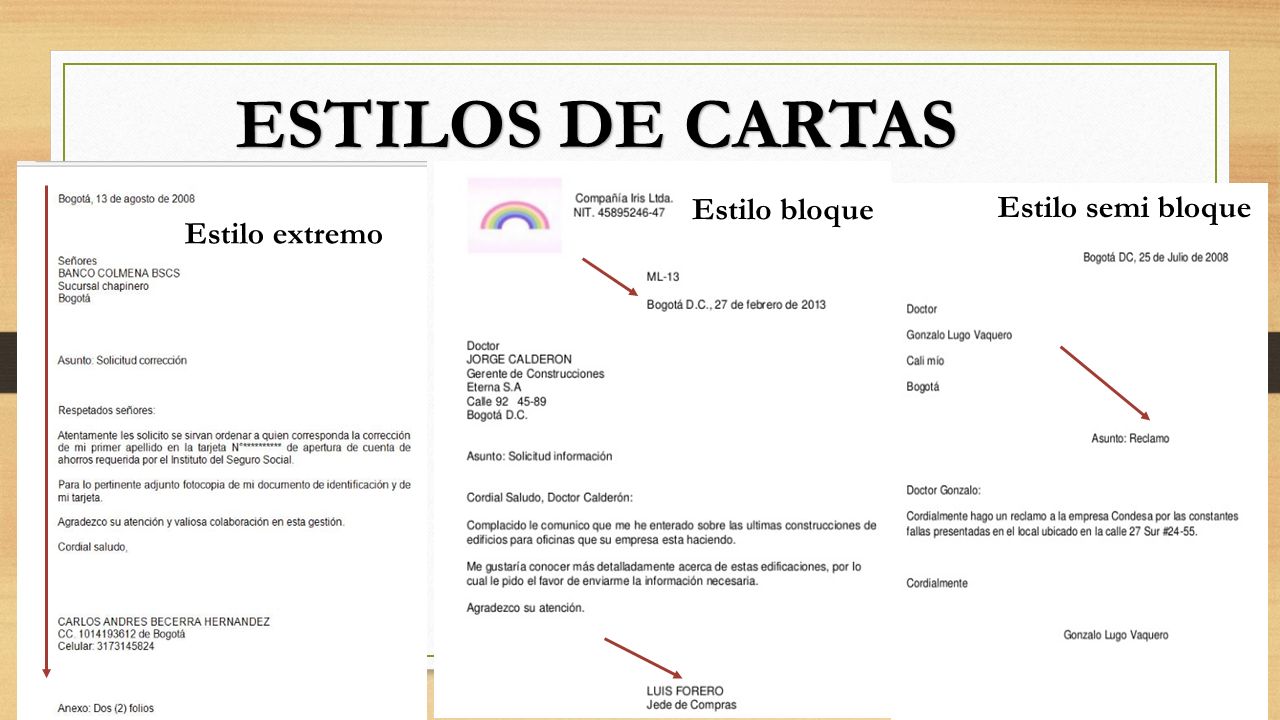Click the 'NIT. 45895246-47' text

619,213
